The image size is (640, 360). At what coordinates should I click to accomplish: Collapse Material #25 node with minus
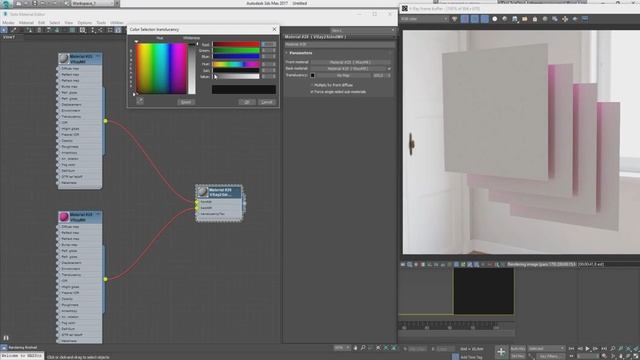pos(98,56)
